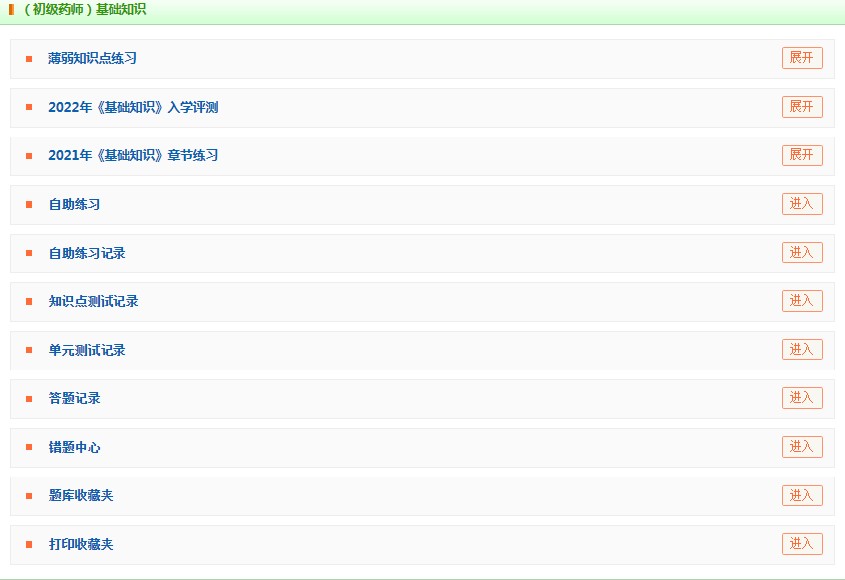The height and width of the screenshot is (580, 845).
Task: Click 进入 button beside 错题中心
Action: (802, 447)
